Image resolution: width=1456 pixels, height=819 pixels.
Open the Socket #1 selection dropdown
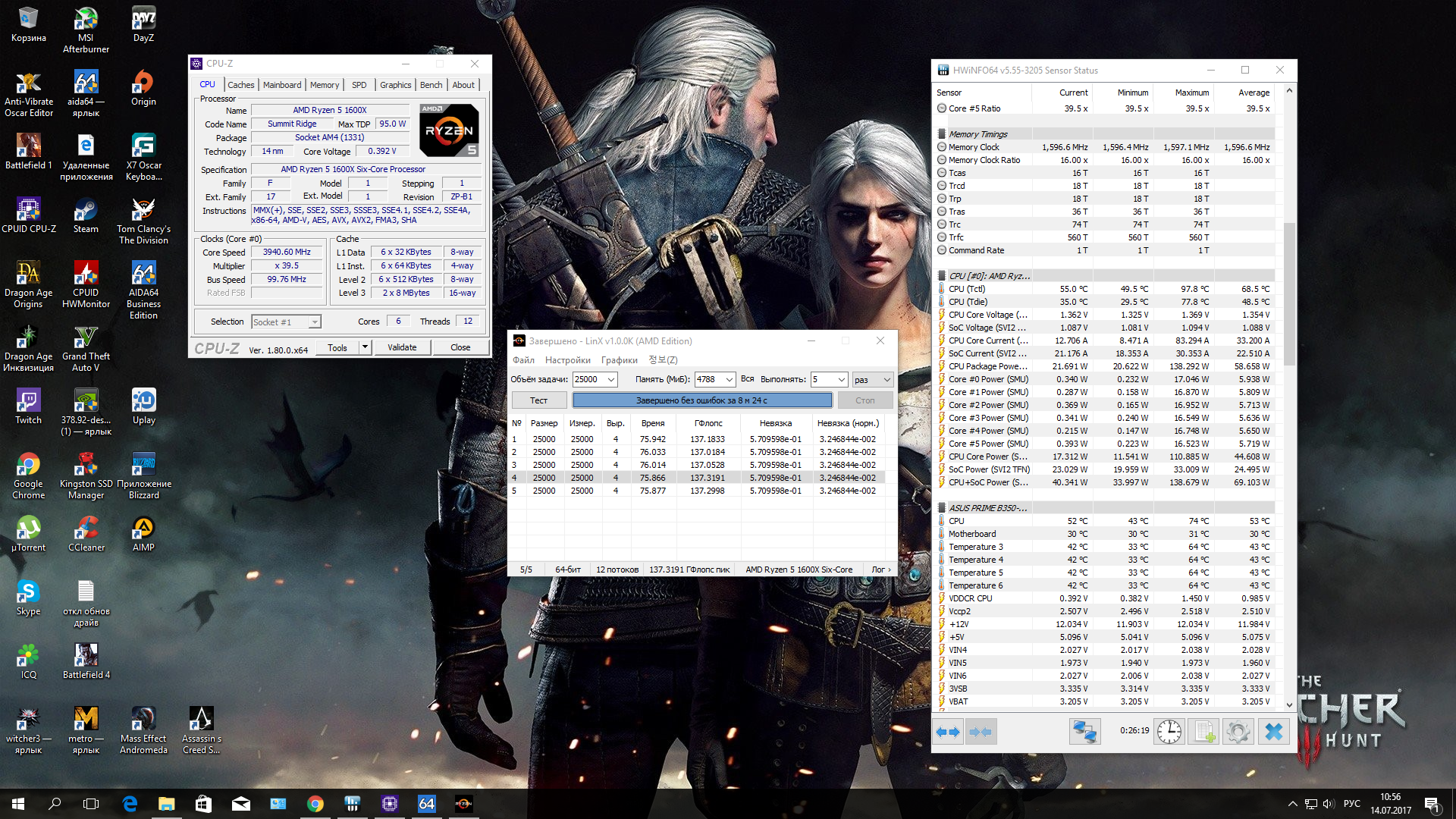click(314, 322)
